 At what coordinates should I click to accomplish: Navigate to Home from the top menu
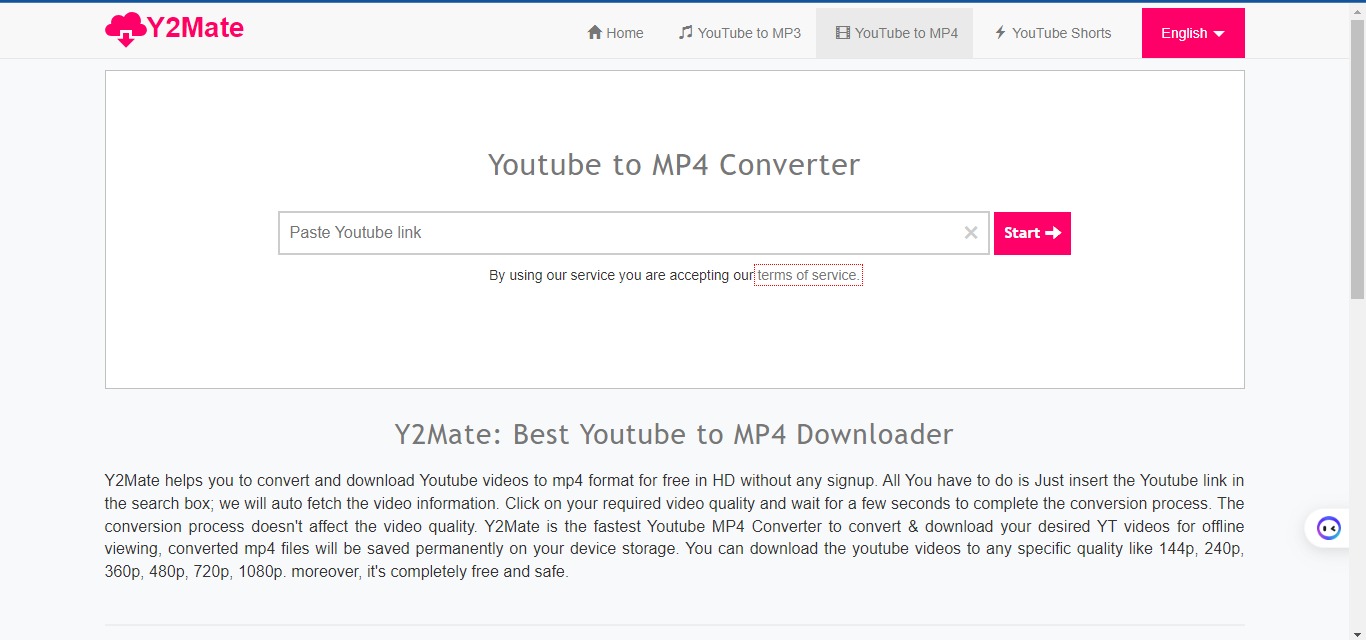[x=622, y=32]
